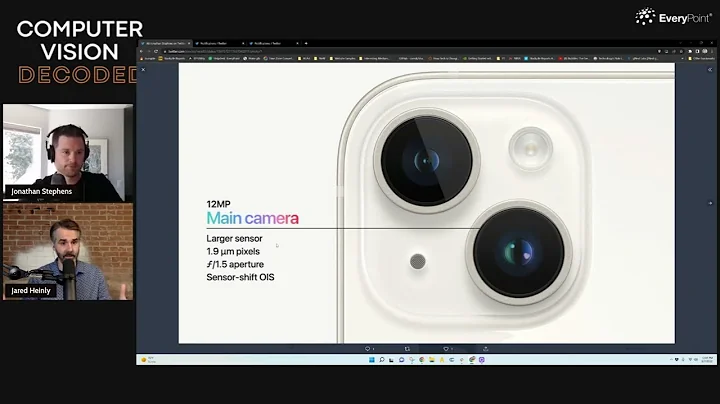This screenshot has width=720, height=404.
Task: Open a new browser tab with plus
Action: click(306, 43)
